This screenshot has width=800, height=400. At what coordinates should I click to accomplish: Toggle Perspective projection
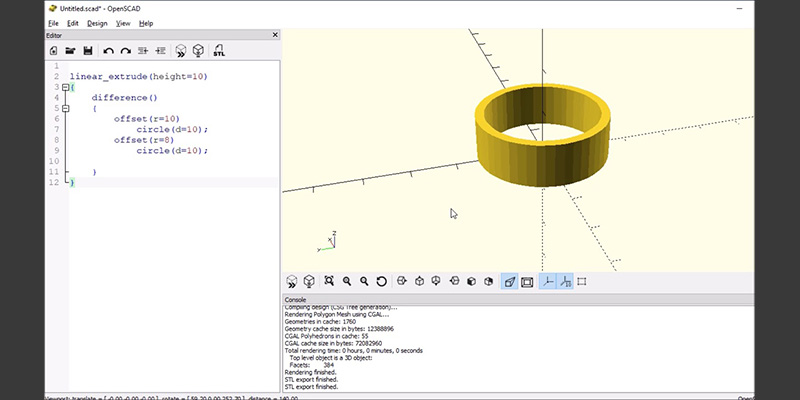510,281
